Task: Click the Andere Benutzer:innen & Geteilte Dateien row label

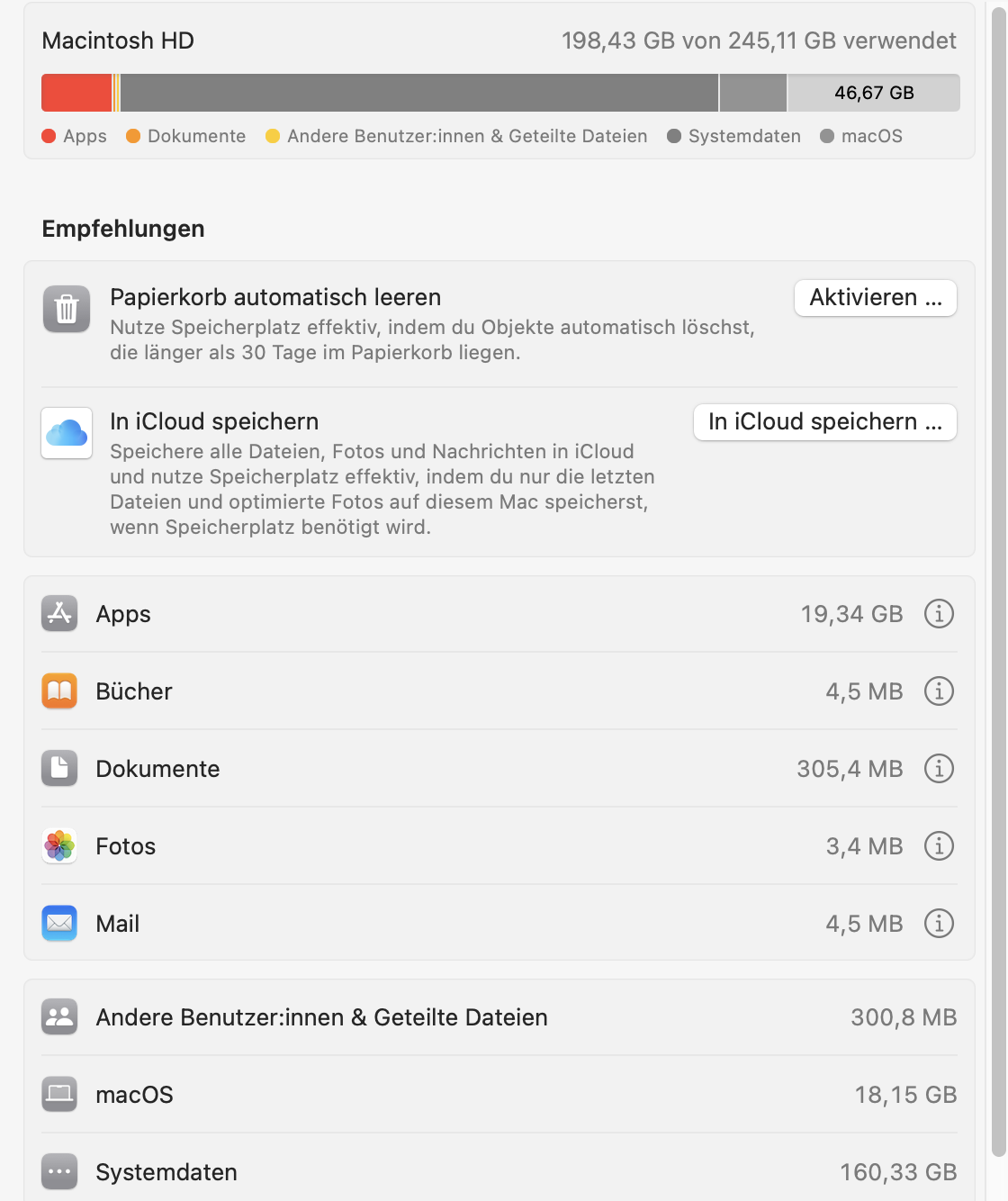Action: [x=322, y=1017]
